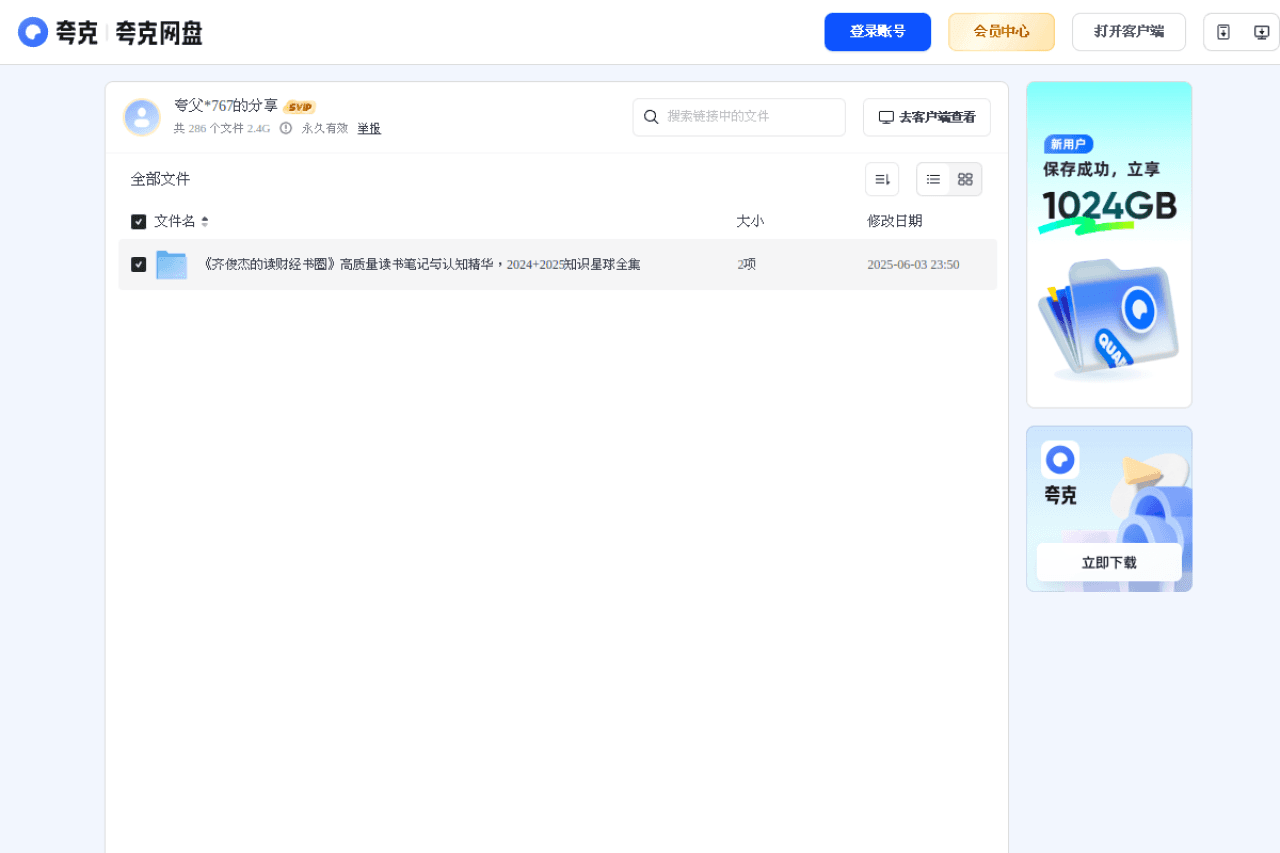
Task: Switch to 全部文件 tab
Action: click(160, 179)
